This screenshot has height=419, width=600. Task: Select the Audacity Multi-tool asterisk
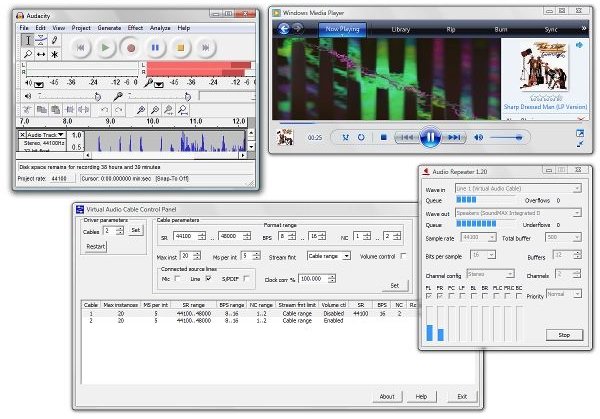point(54,54)
